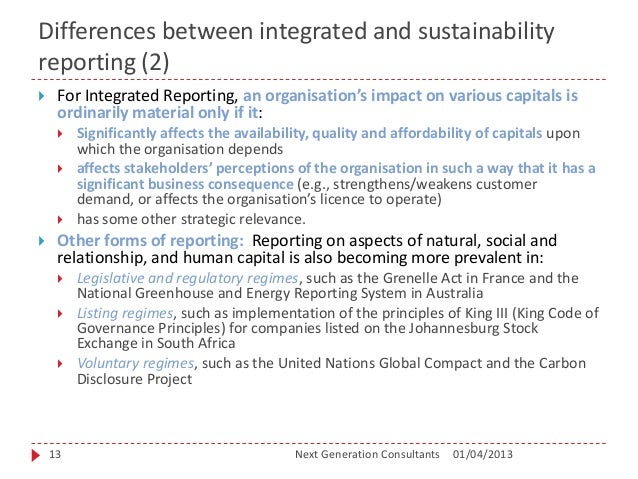
Task: Click the highlighted text 'Voluntary regimes'
Action: point(135,363)
